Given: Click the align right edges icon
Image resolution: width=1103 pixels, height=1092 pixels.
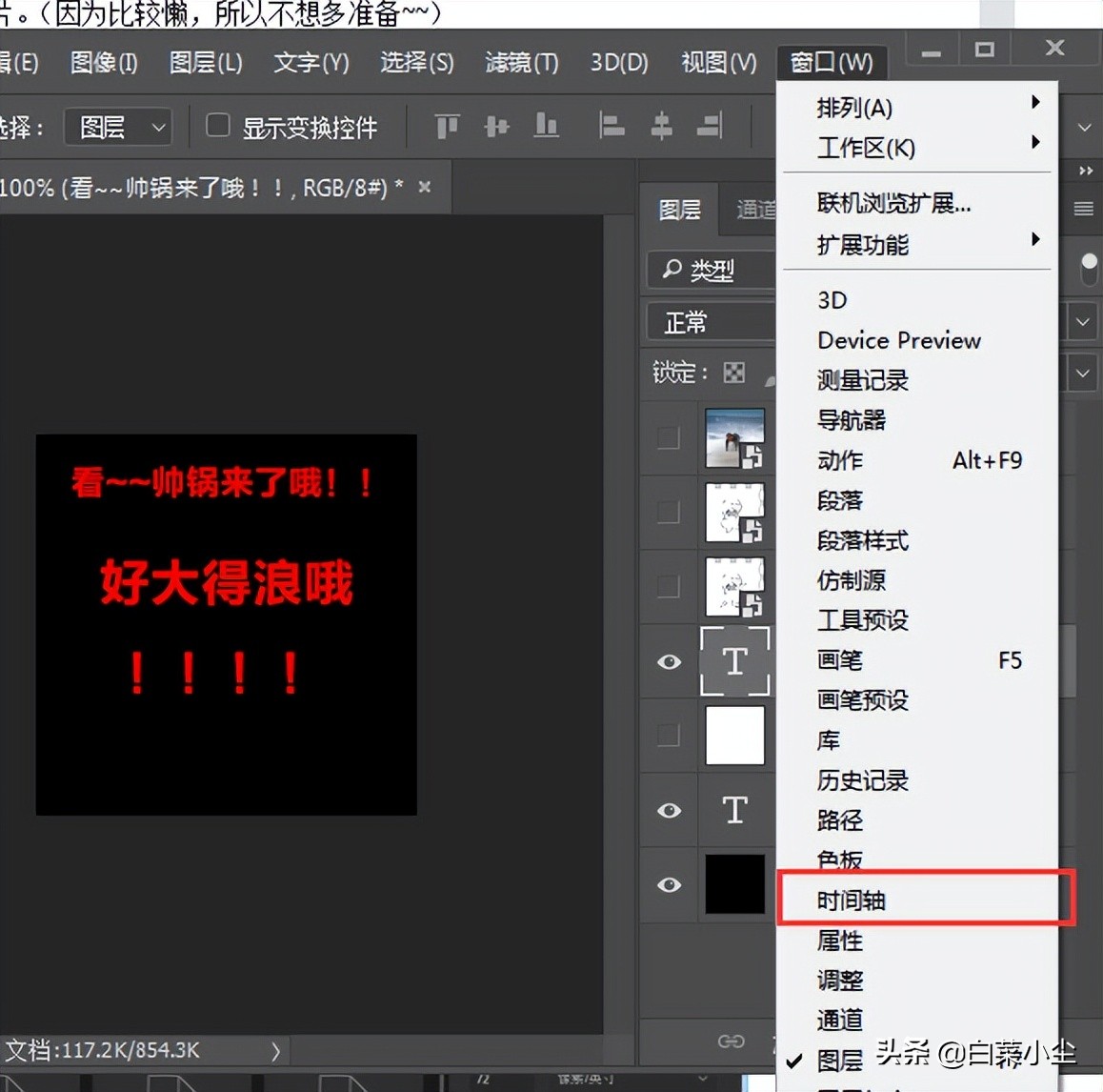Looking at the screenshot, I should coord(708,125).
